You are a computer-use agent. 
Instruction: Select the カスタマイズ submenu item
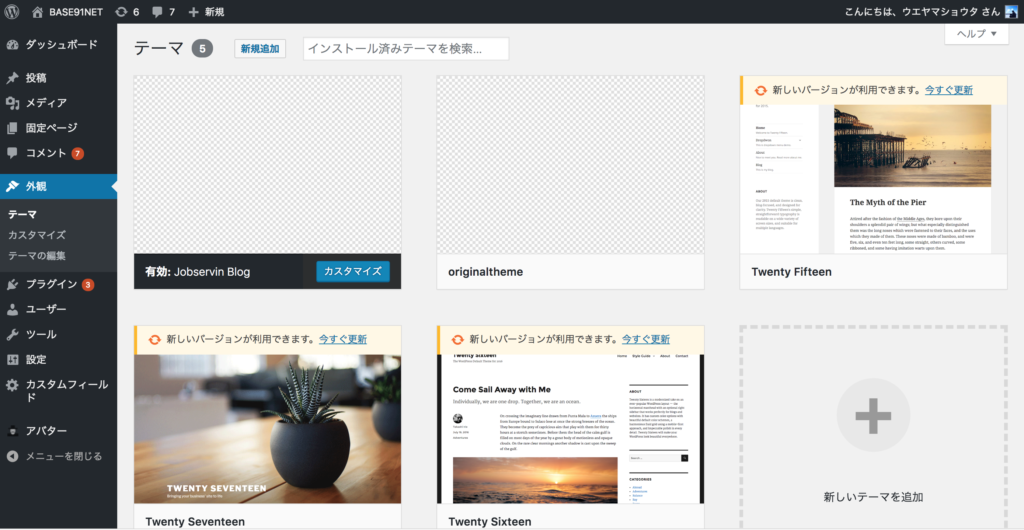pos(37,235)
